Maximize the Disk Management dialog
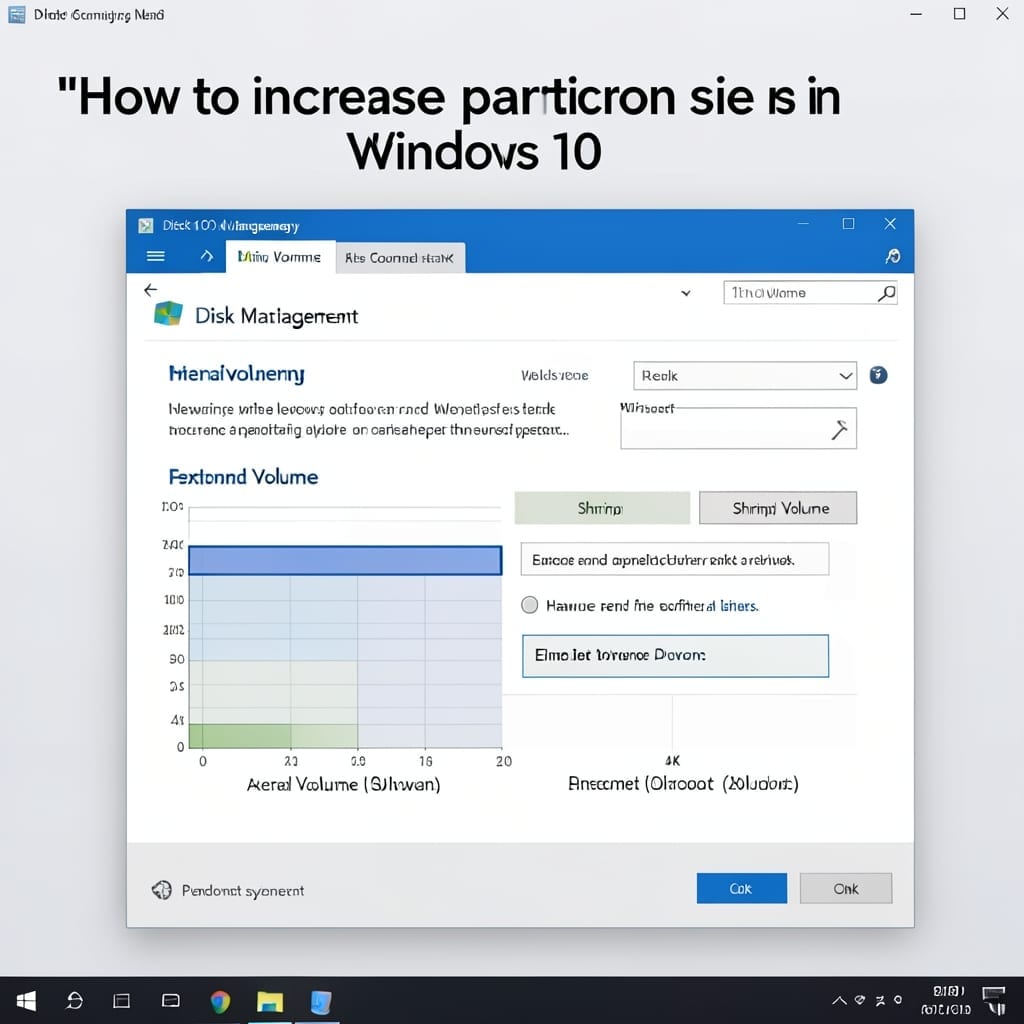The height and width of the screenshot is (1024, 1024). click(x=848, y=224)
